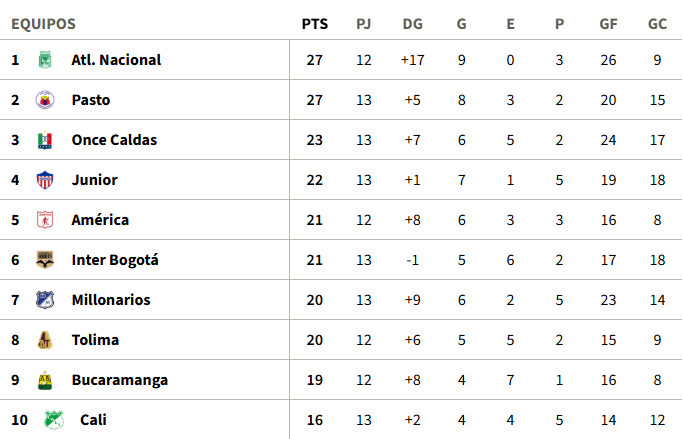This screenshot has height=439, width=683.
Task: Click the GF column header
Action: point(608,24)
